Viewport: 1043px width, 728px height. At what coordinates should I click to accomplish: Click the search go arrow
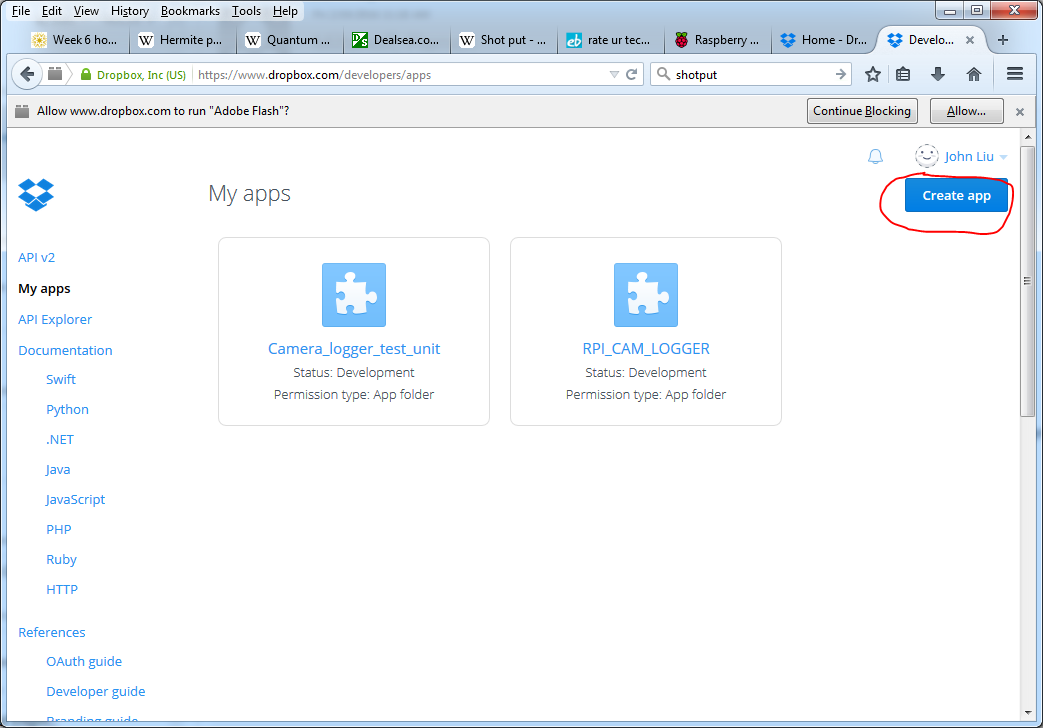[841, 74]
